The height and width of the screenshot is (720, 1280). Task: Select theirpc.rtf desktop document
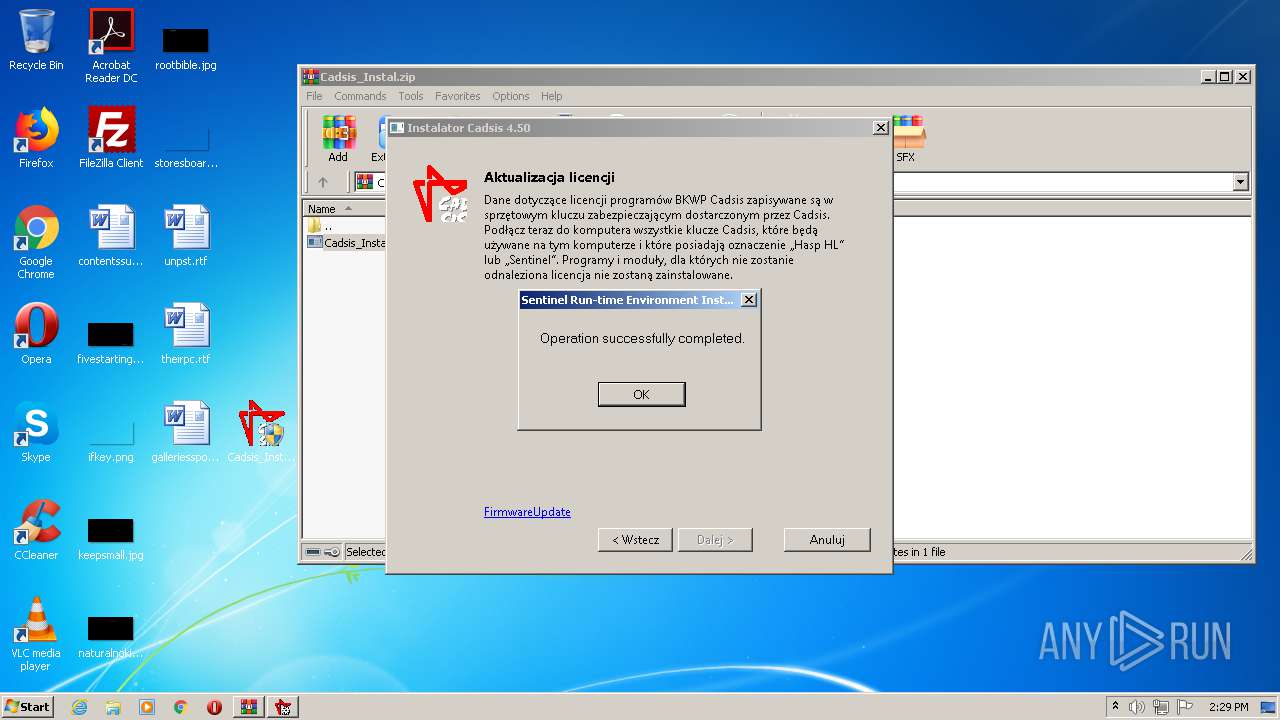(x=186, y=334)
